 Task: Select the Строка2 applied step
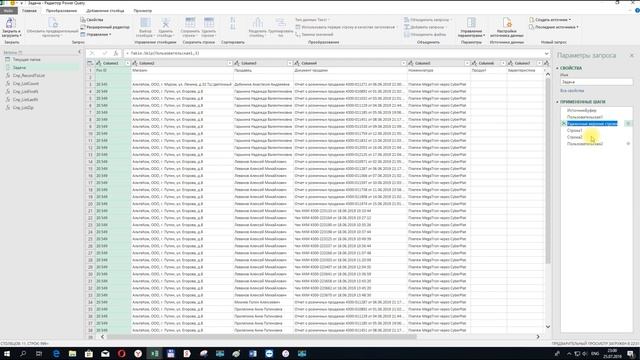coord(575,137)
